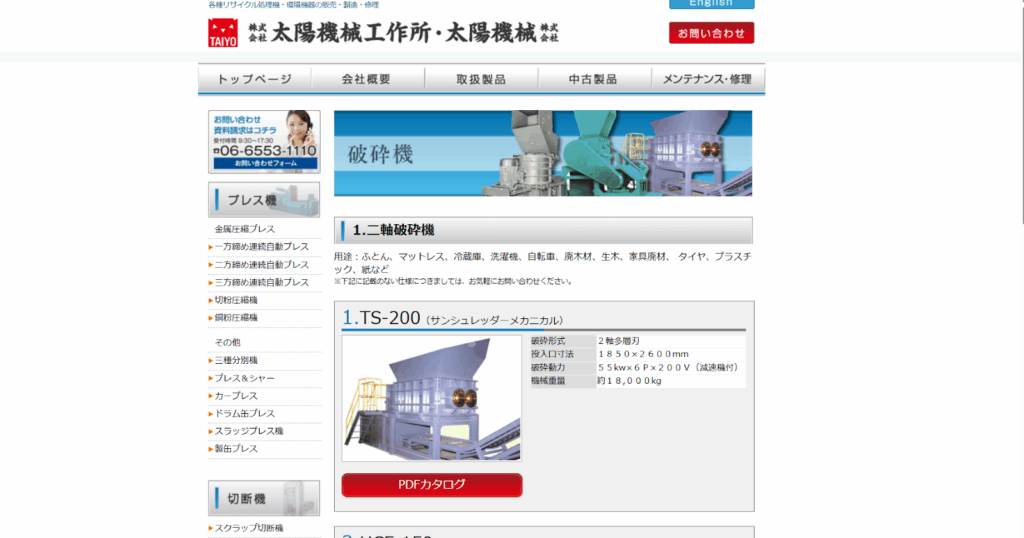Screen dimensions: 1024x538
Task: Open スクラップ切断機 sidebar link
Action: (249, 528)
